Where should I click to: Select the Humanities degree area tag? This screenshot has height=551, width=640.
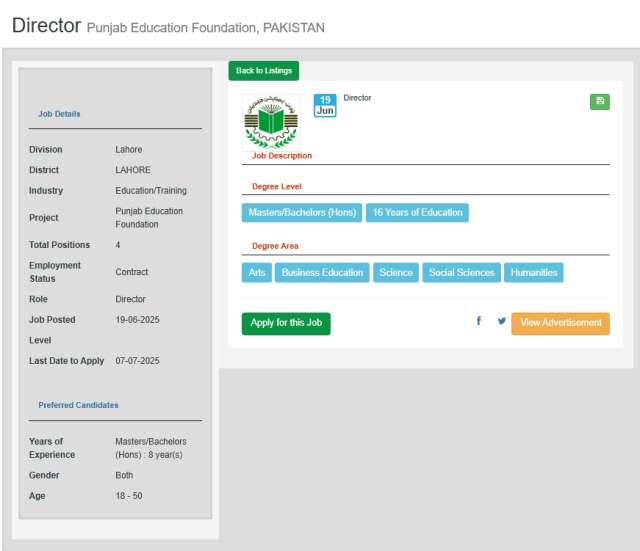[533, 272]
